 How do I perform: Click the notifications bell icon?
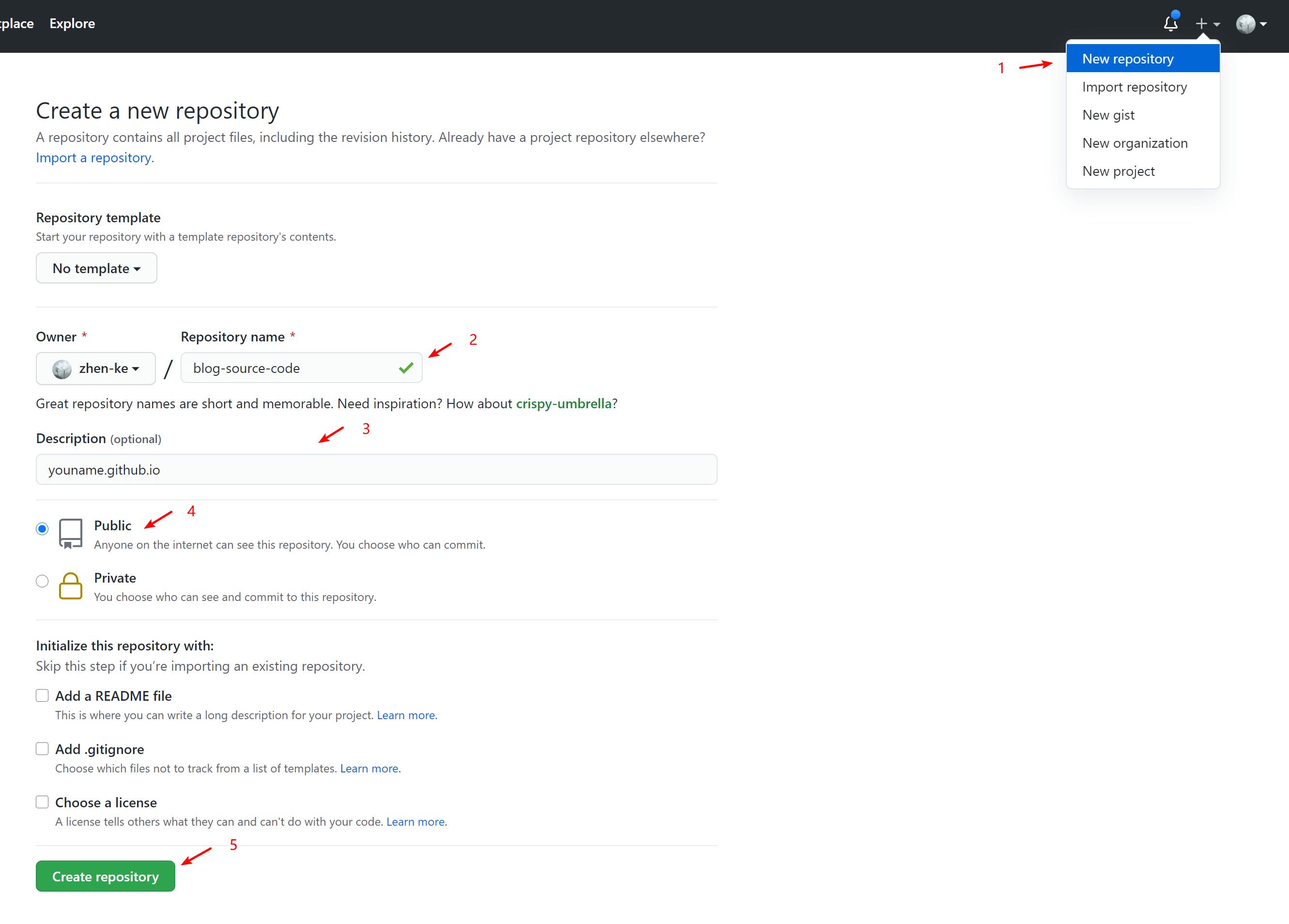1170,24
